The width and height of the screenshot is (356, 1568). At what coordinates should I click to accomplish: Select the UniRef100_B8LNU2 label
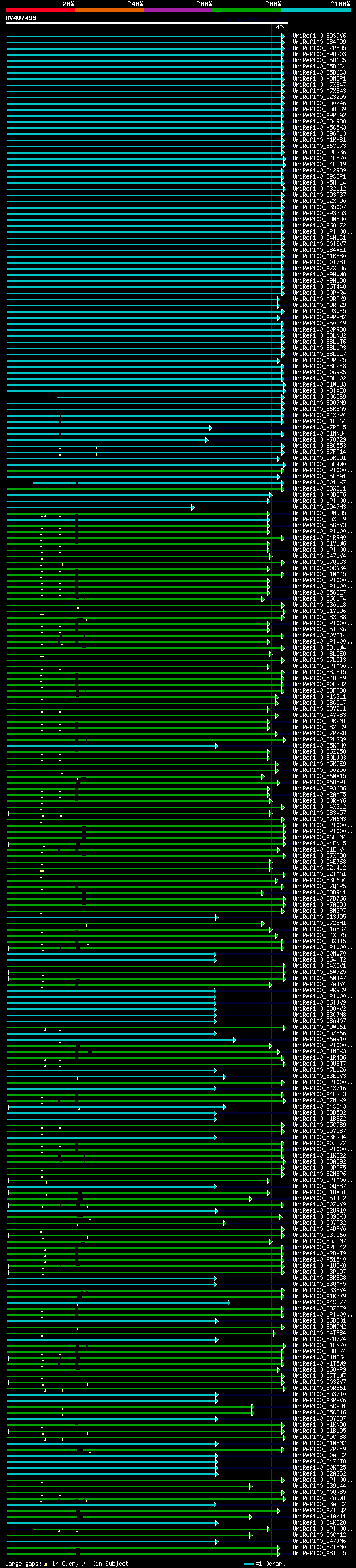click(319, 335)
